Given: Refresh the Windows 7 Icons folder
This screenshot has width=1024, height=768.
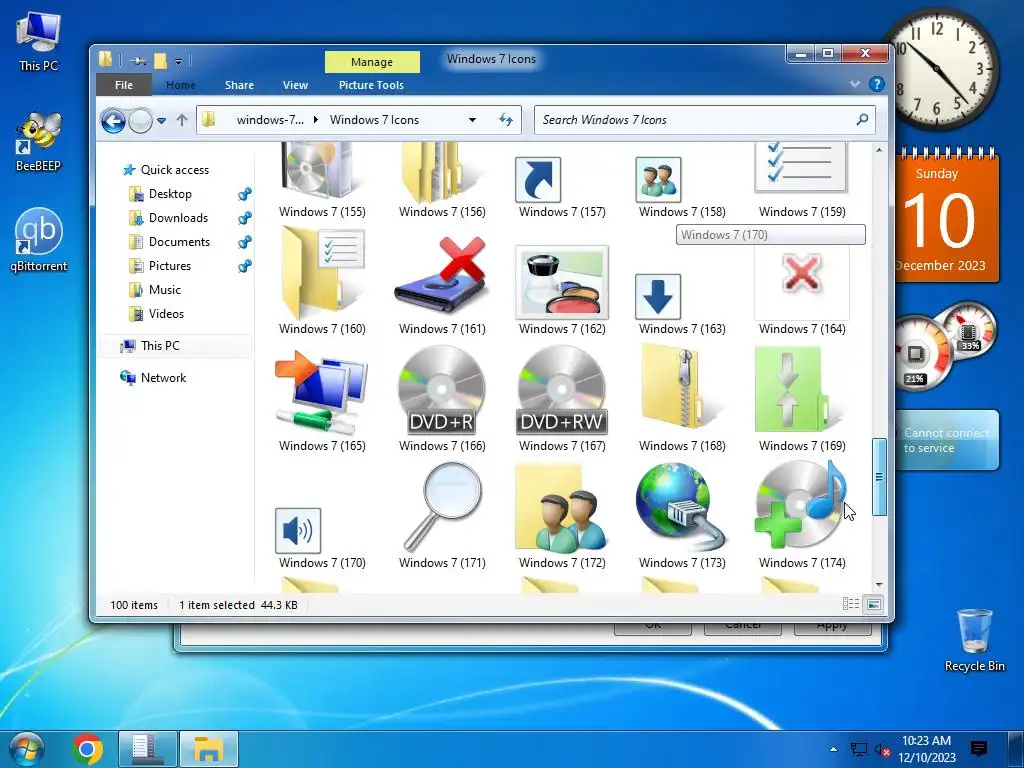Looking at the screenshot, I should tap(506, 120).
